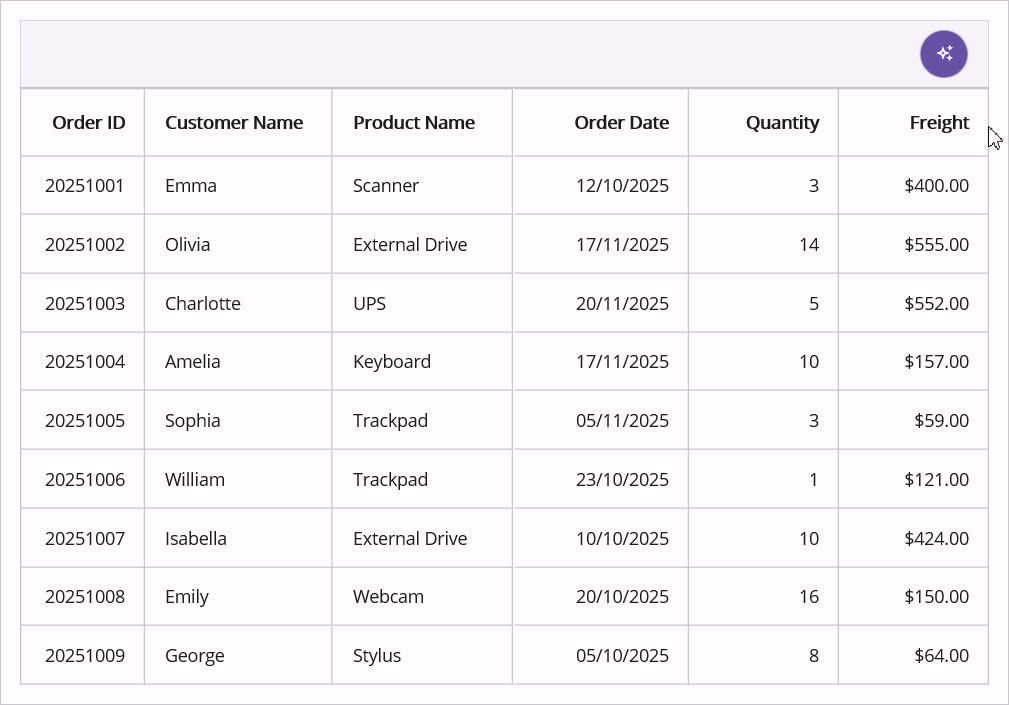Click the order ID 20251009 cell
The width and height of the screenshot is (1009, 705).
click(x=85, y=656)
